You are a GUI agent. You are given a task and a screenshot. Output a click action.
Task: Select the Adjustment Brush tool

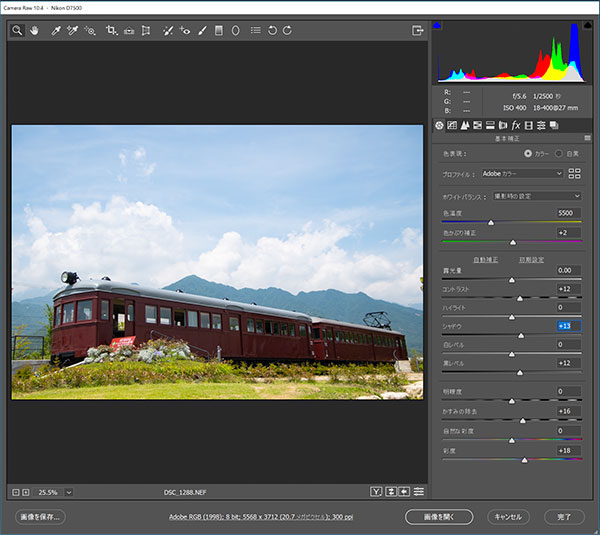point(202,31)
